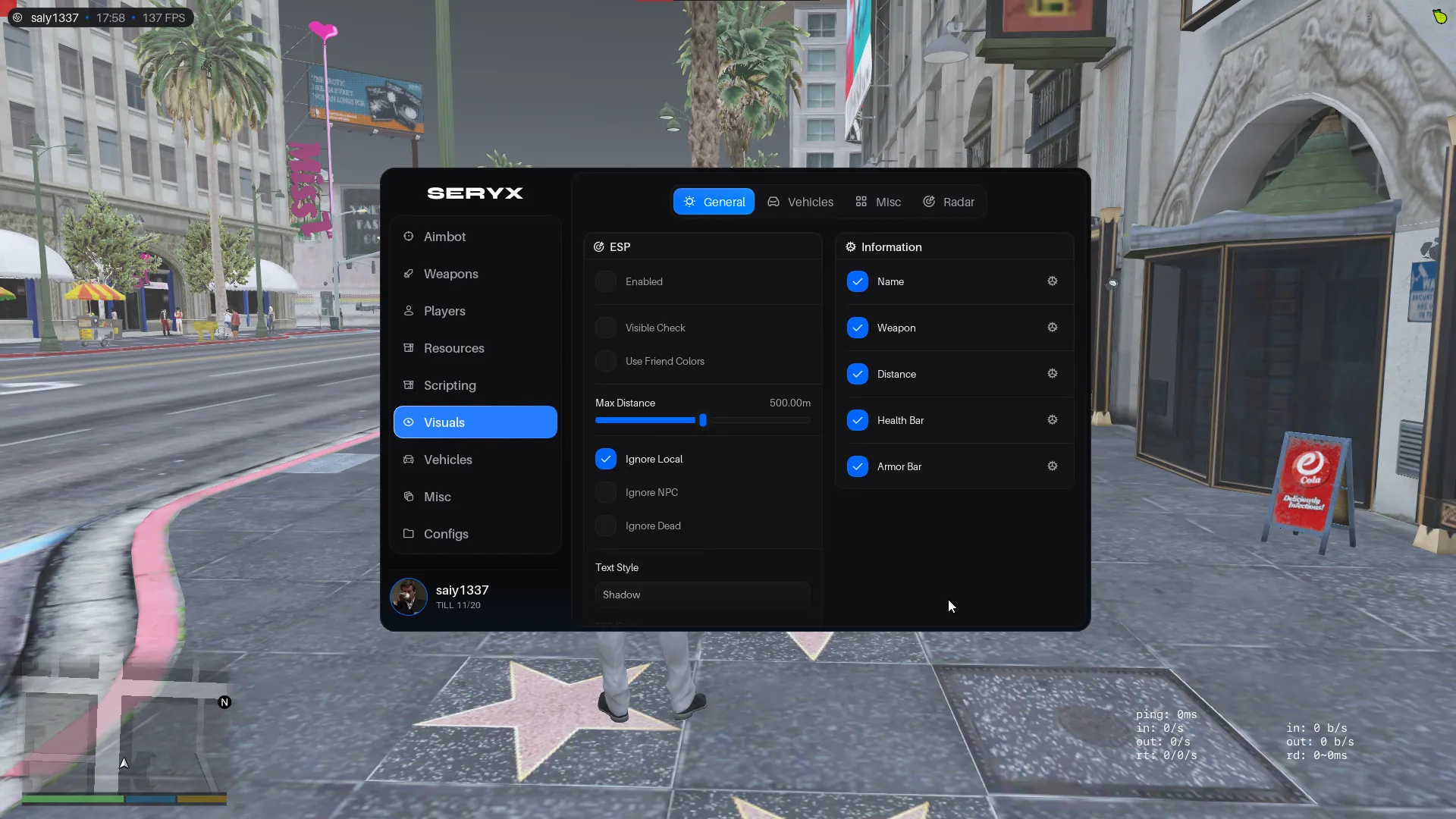This screenshot has height=819, width=1456.
Task: Untick the Armor Bar checkbox
Action: pos(858,467)
